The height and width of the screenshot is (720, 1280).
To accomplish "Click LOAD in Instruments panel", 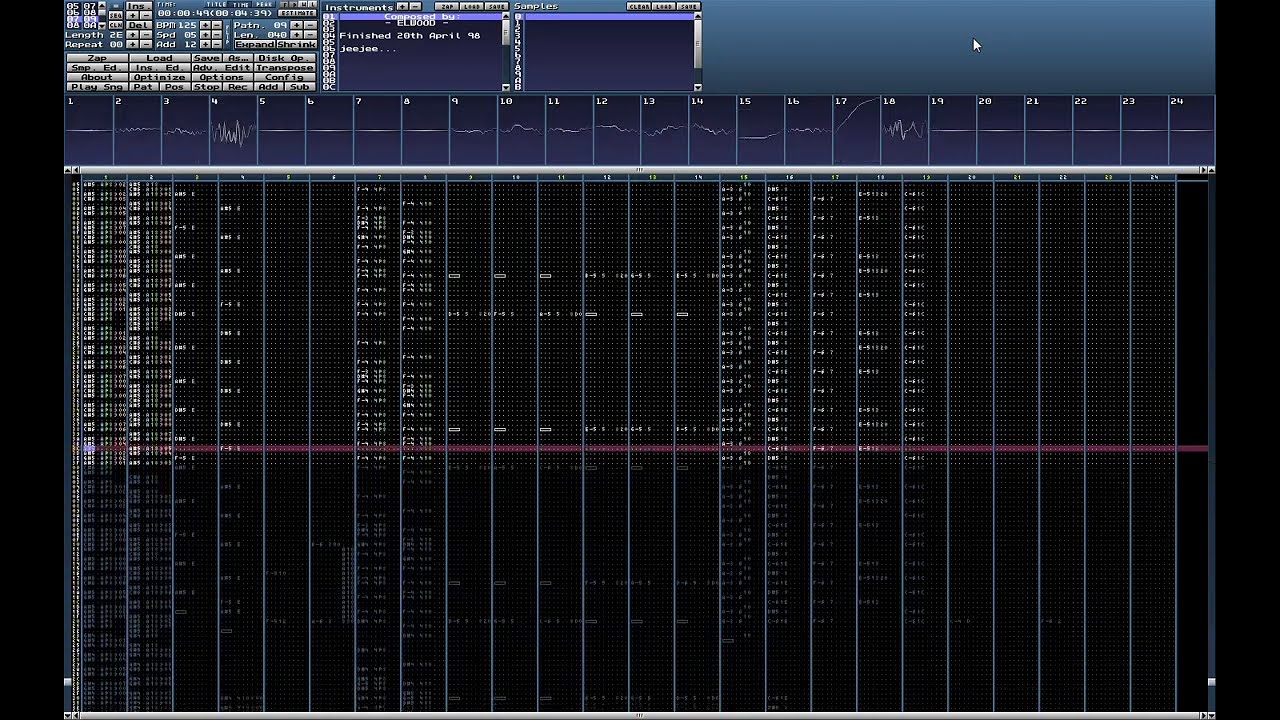I will pyautogui.click(x=472, y=6).
